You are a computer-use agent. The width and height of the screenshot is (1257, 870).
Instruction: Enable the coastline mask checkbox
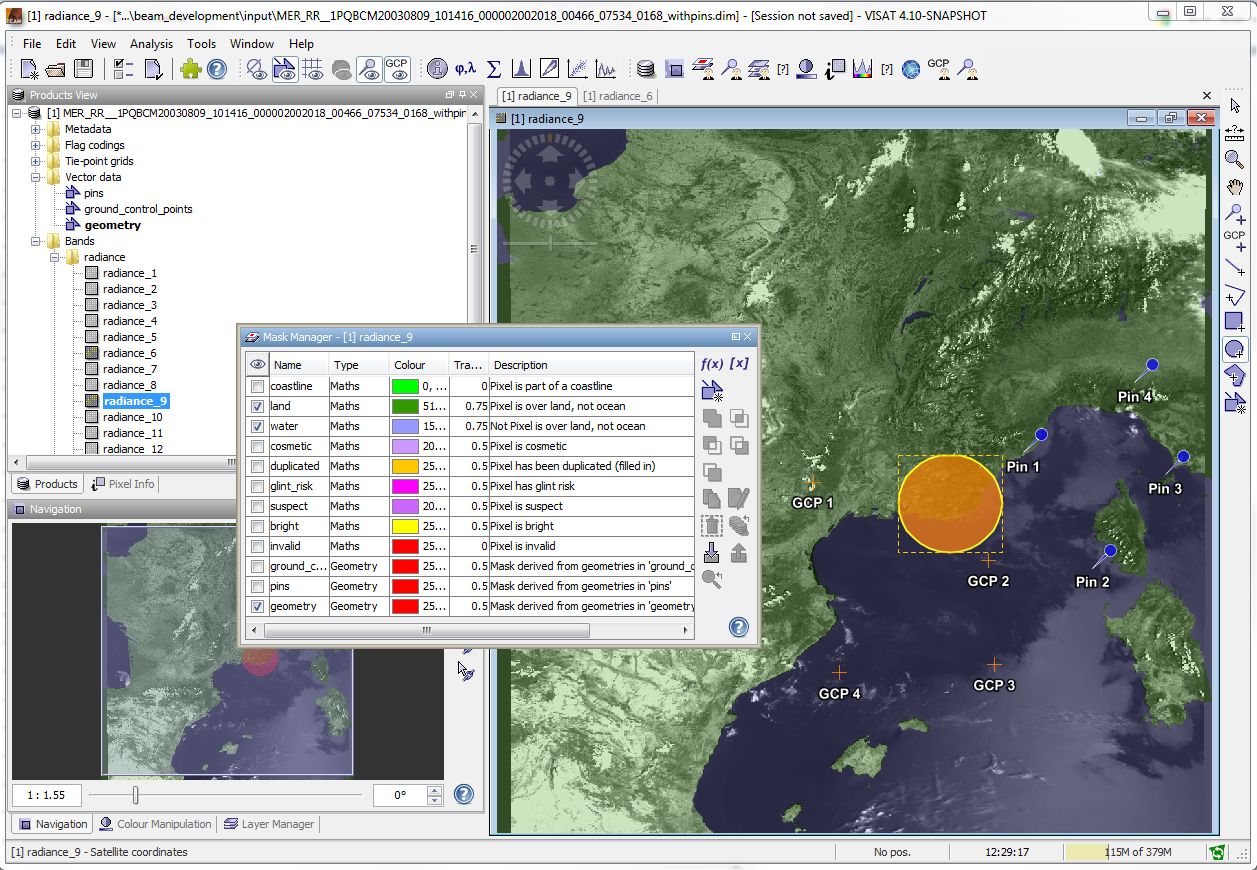click(x=258, y=386)
